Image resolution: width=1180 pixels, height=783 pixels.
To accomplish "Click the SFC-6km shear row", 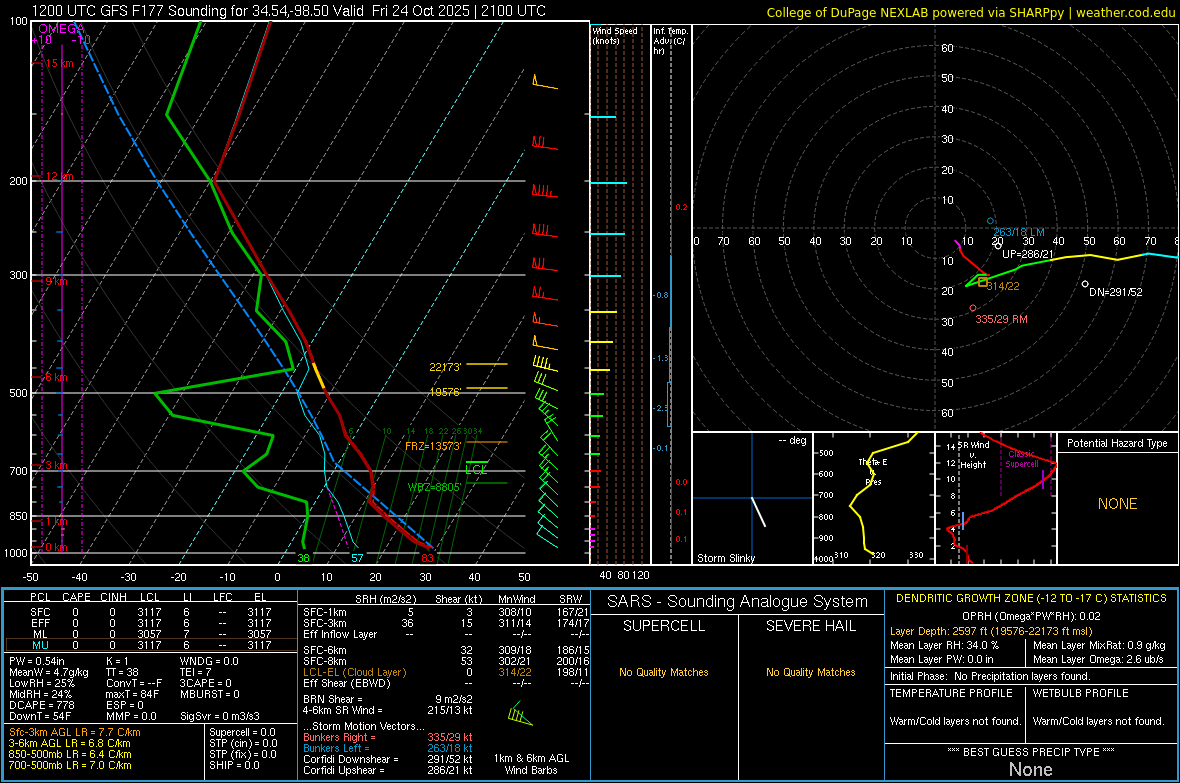I will [x=446, y=650].
